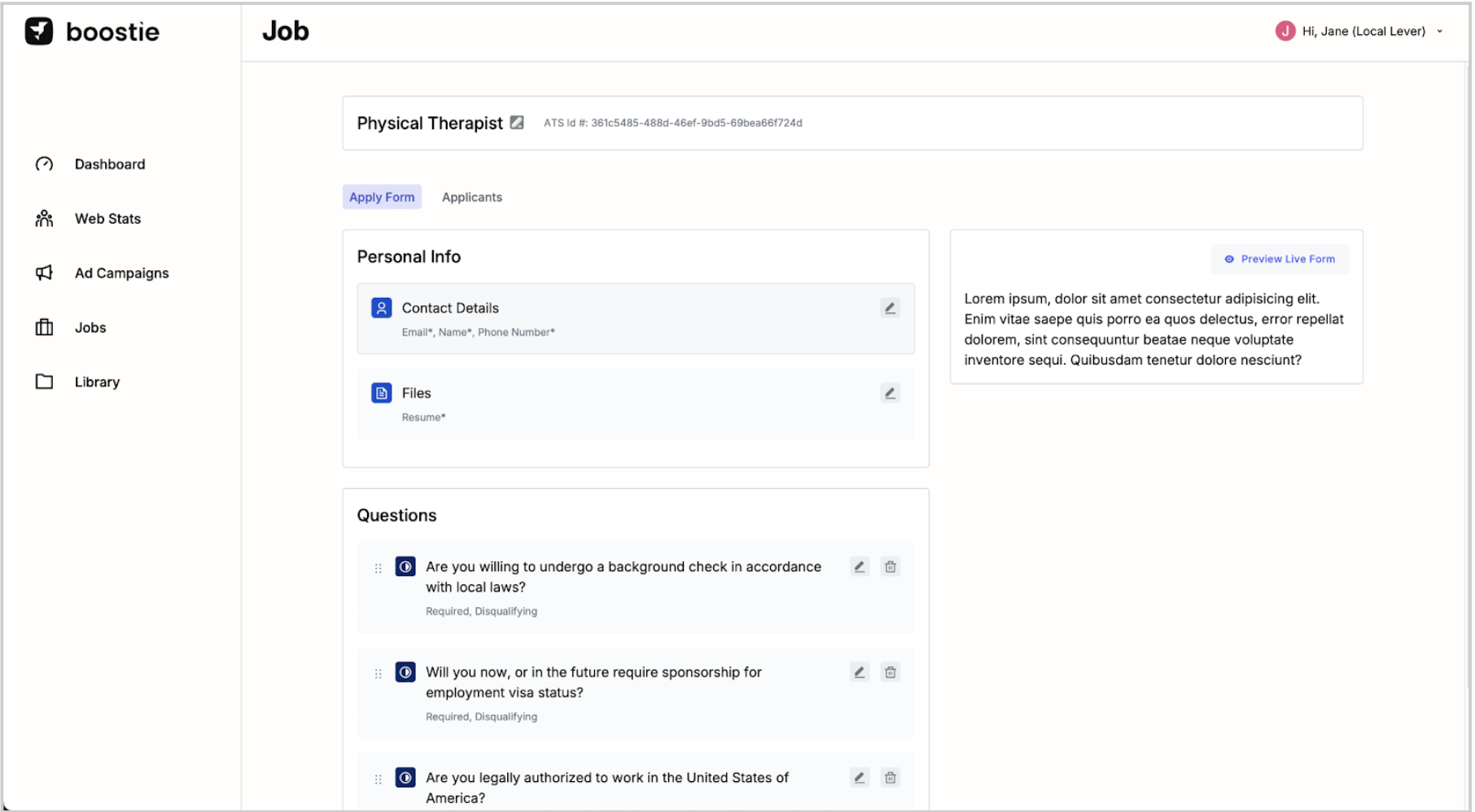Switch to the Applicants tab
Image resolution: width=1475 pixels, height=812 pixels.
coord(471,197)
